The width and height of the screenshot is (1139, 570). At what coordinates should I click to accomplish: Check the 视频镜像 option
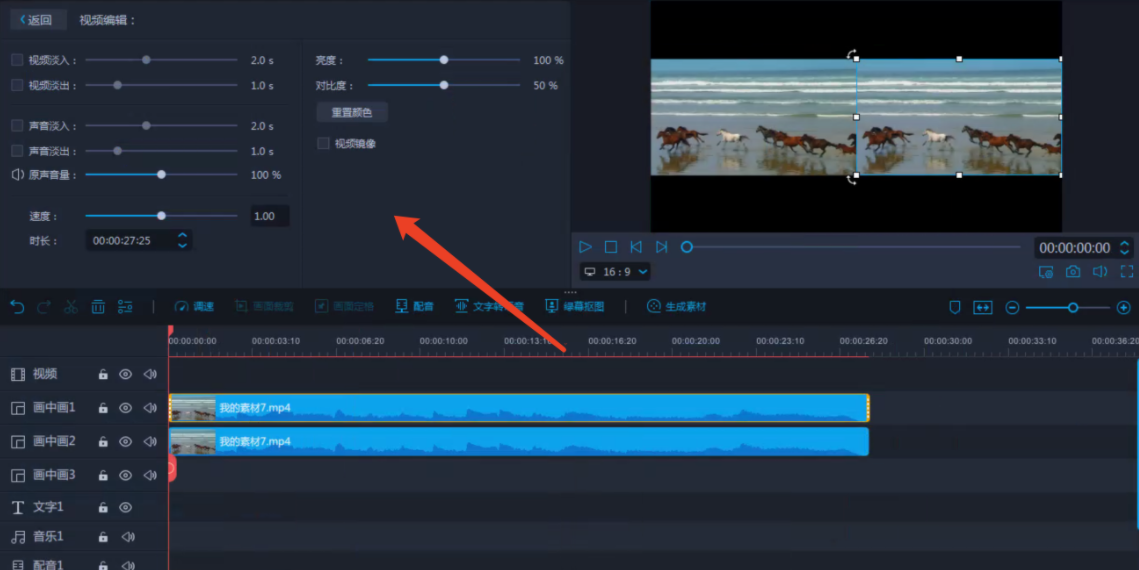[x=323, y=144]
